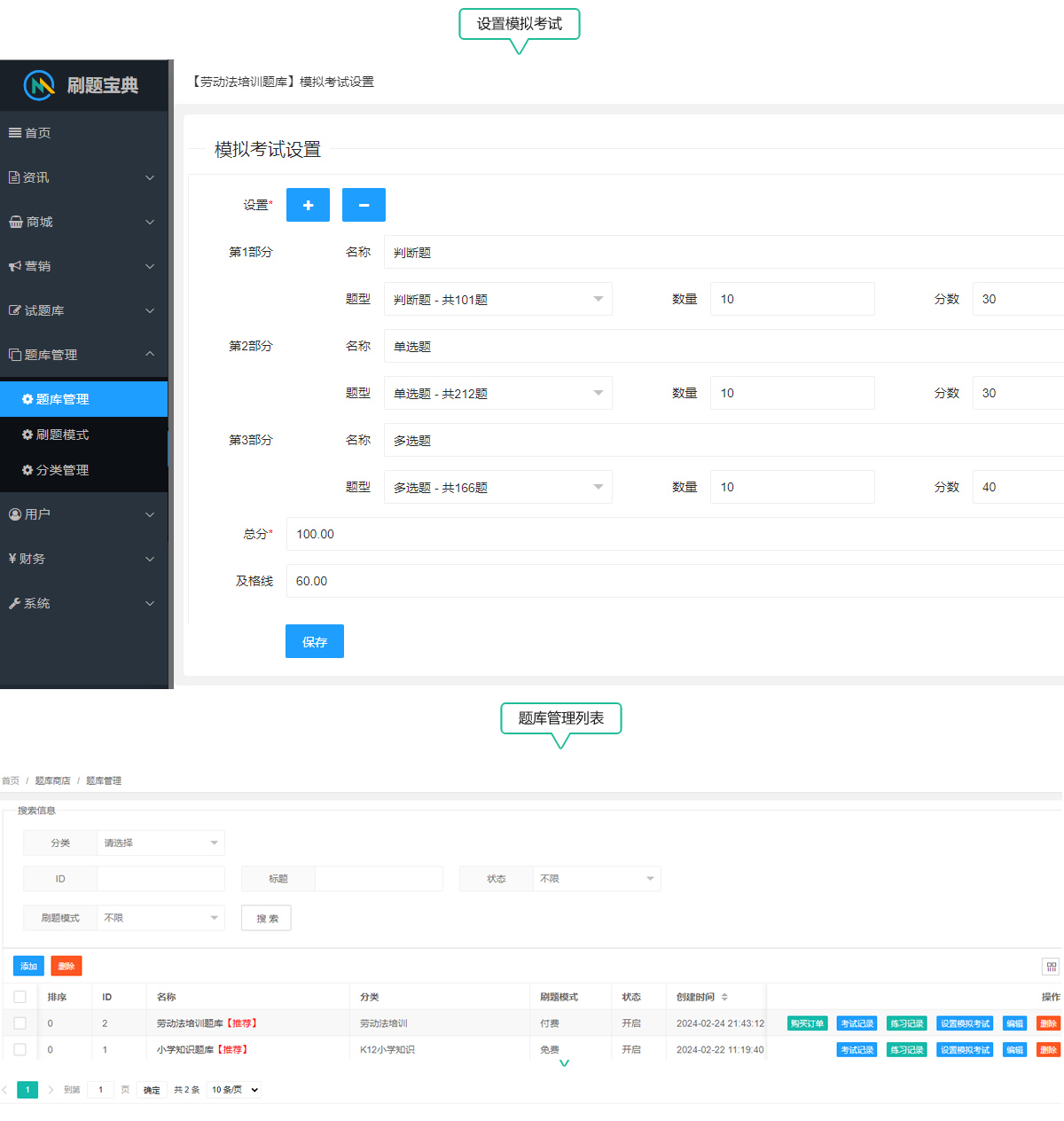Tick the select-all checkbox in the table header

(20, 997)
